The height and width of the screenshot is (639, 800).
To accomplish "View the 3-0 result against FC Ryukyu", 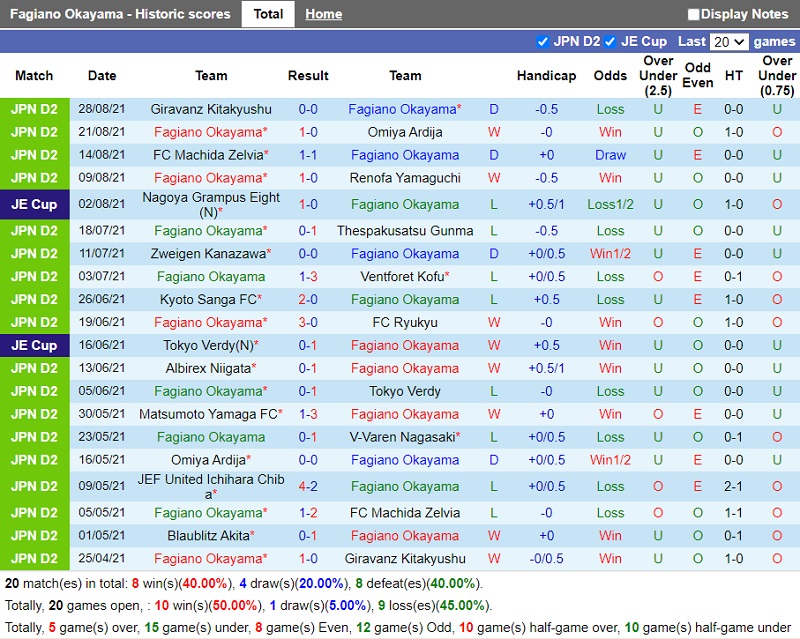I will pyautogui.click(x=308, y=322).
